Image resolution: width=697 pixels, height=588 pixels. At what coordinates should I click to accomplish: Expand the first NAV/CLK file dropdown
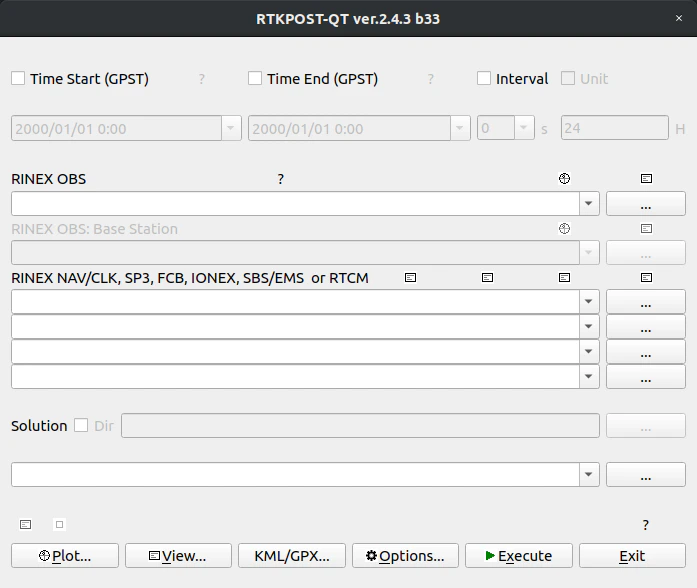click(589, 301)
